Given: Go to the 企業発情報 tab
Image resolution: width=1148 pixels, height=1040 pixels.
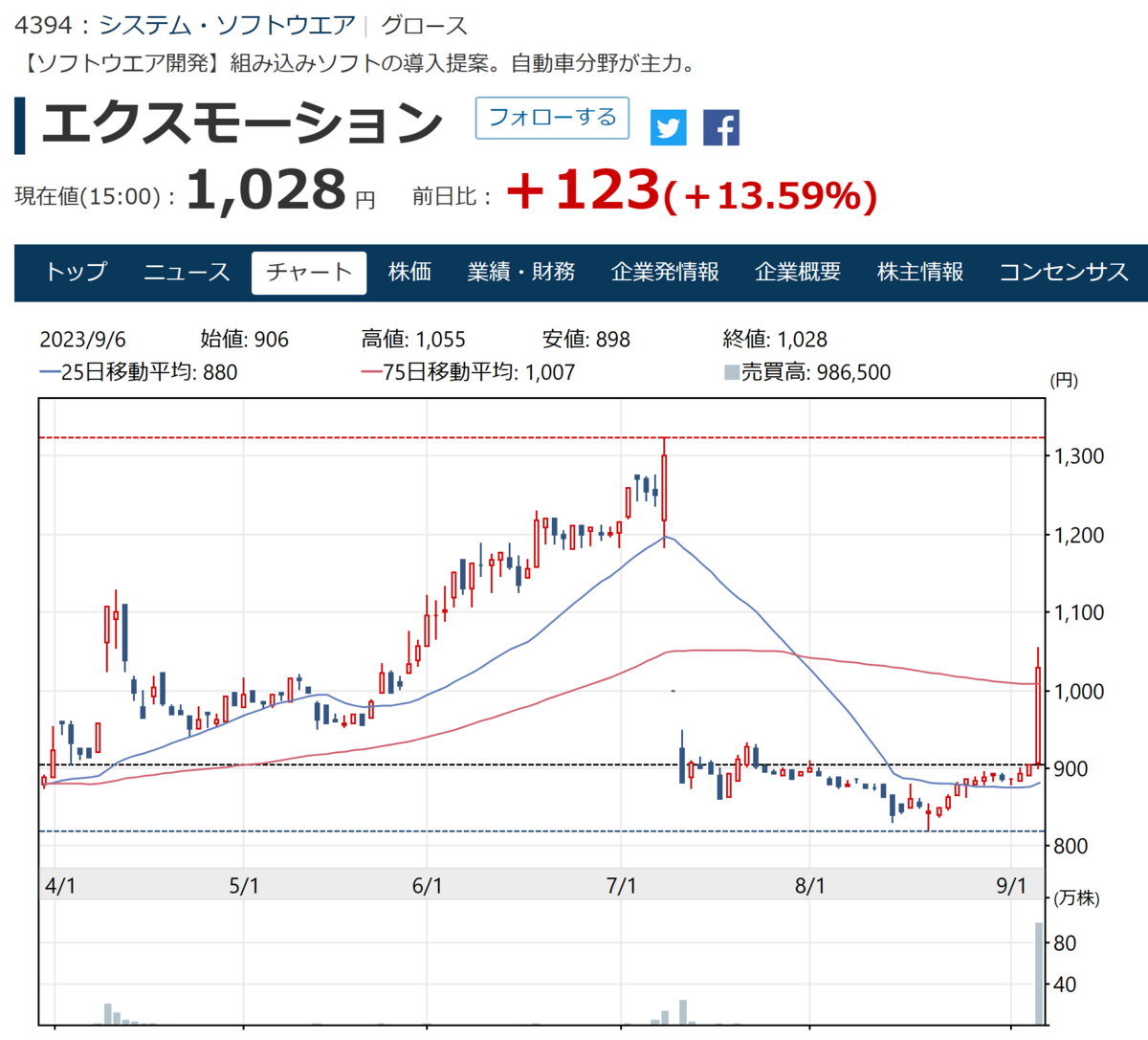Looking at the screenshot, I should pos(665,273).
